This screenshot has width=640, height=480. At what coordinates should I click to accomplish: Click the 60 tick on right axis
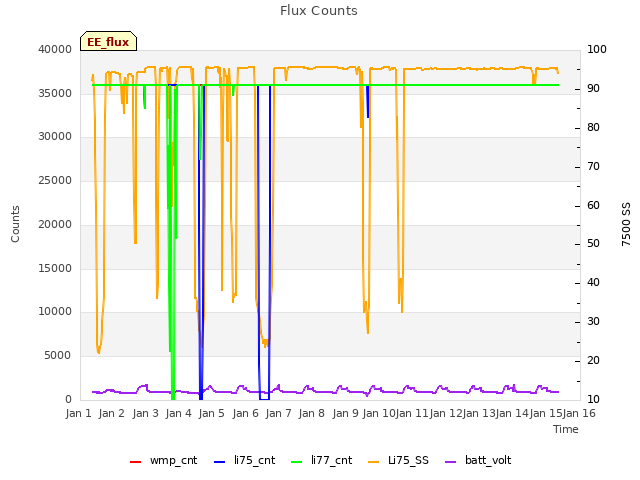[593, 205]
